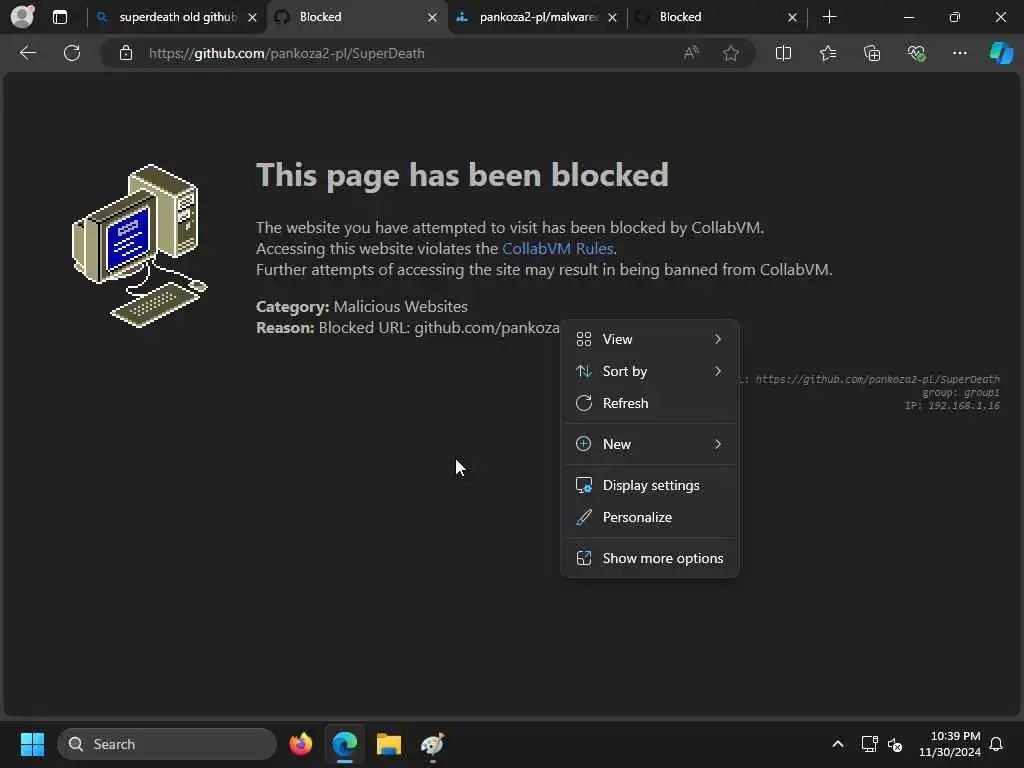Open the Copilot sidebar icon

(x=1001, y=53)
